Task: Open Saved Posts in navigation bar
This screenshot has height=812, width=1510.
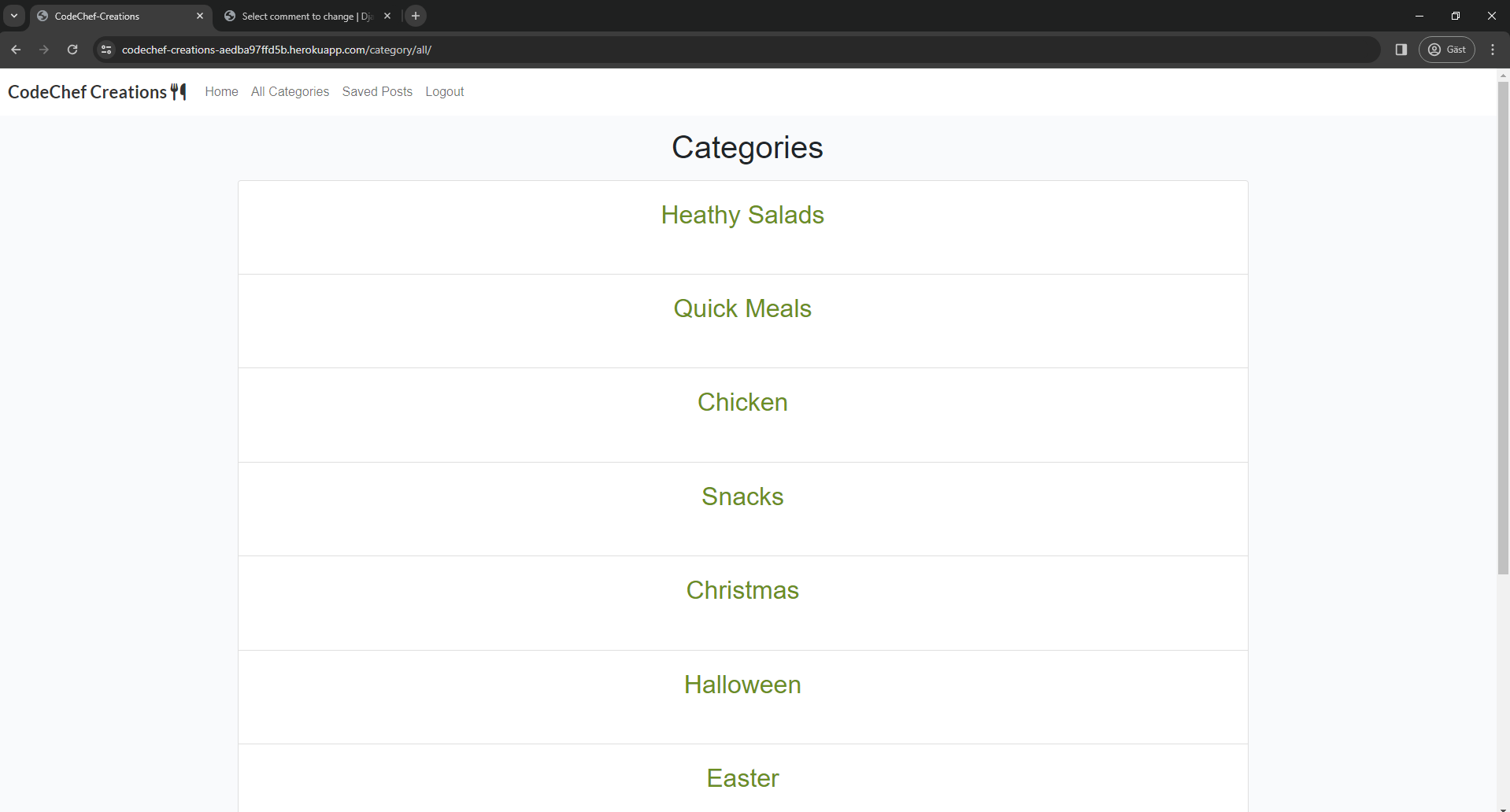Action: click(377, 92)
